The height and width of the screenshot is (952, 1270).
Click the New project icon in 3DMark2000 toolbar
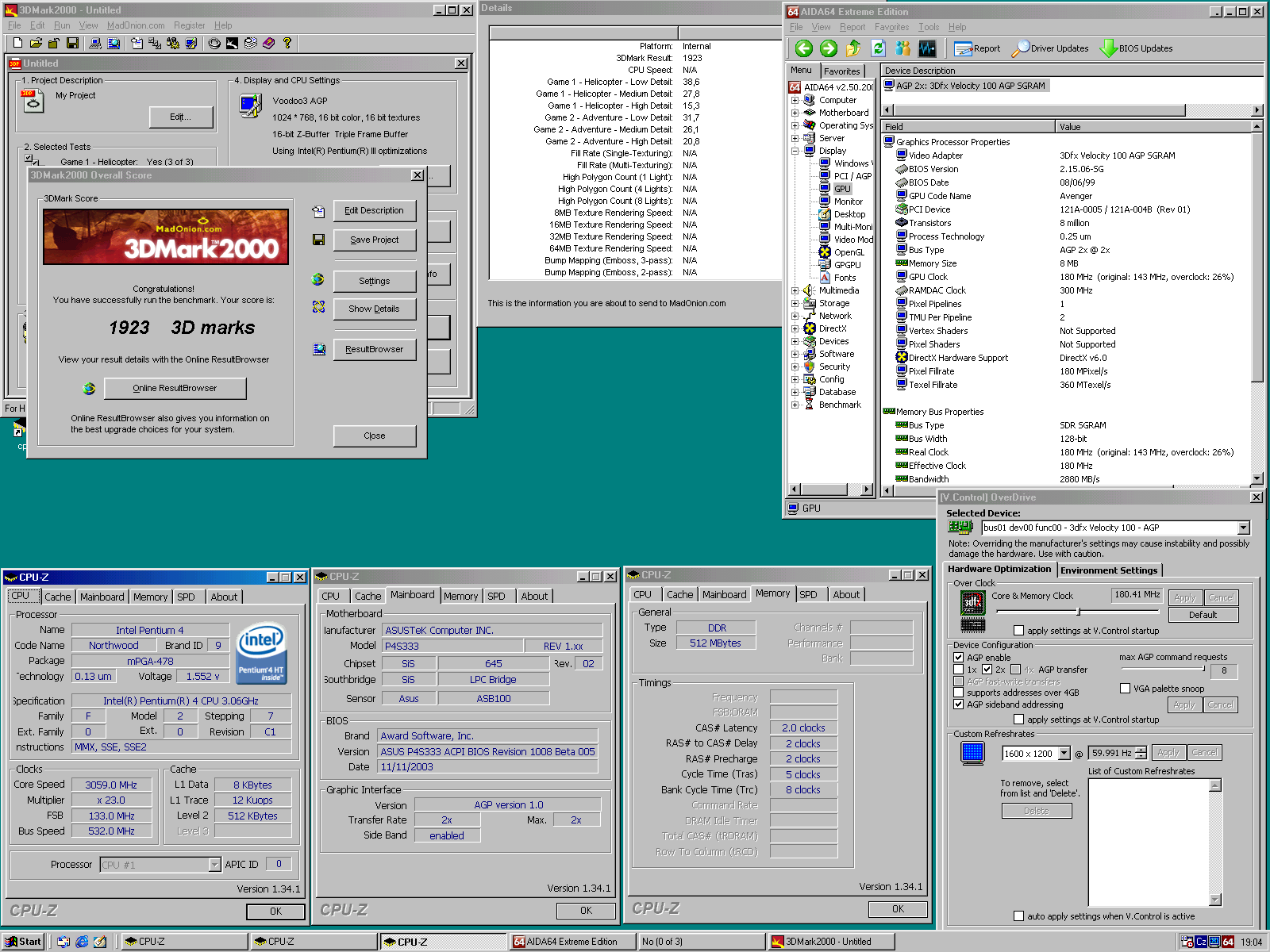(17, 43)
